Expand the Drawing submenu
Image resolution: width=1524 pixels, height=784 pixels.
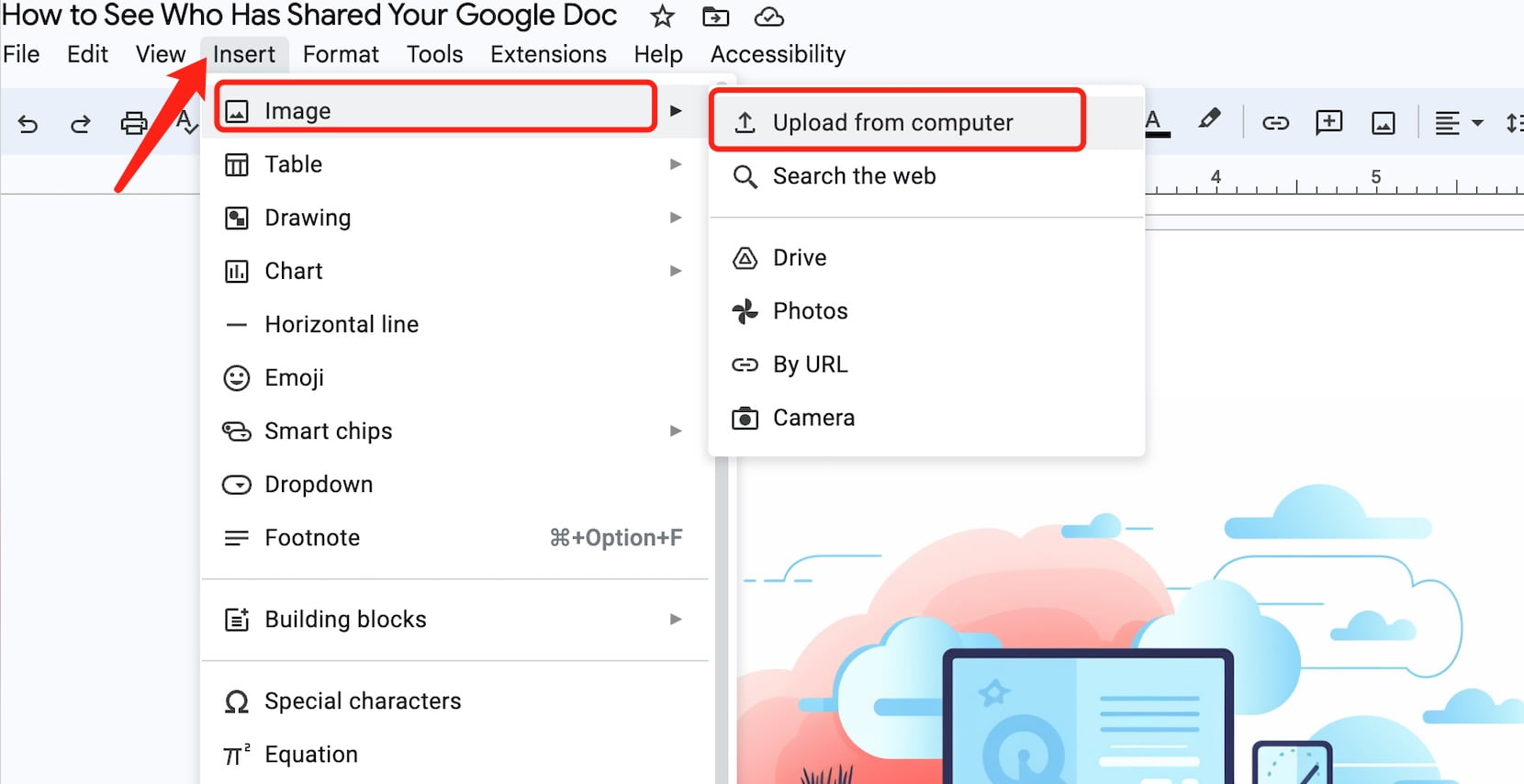[455, 218]
